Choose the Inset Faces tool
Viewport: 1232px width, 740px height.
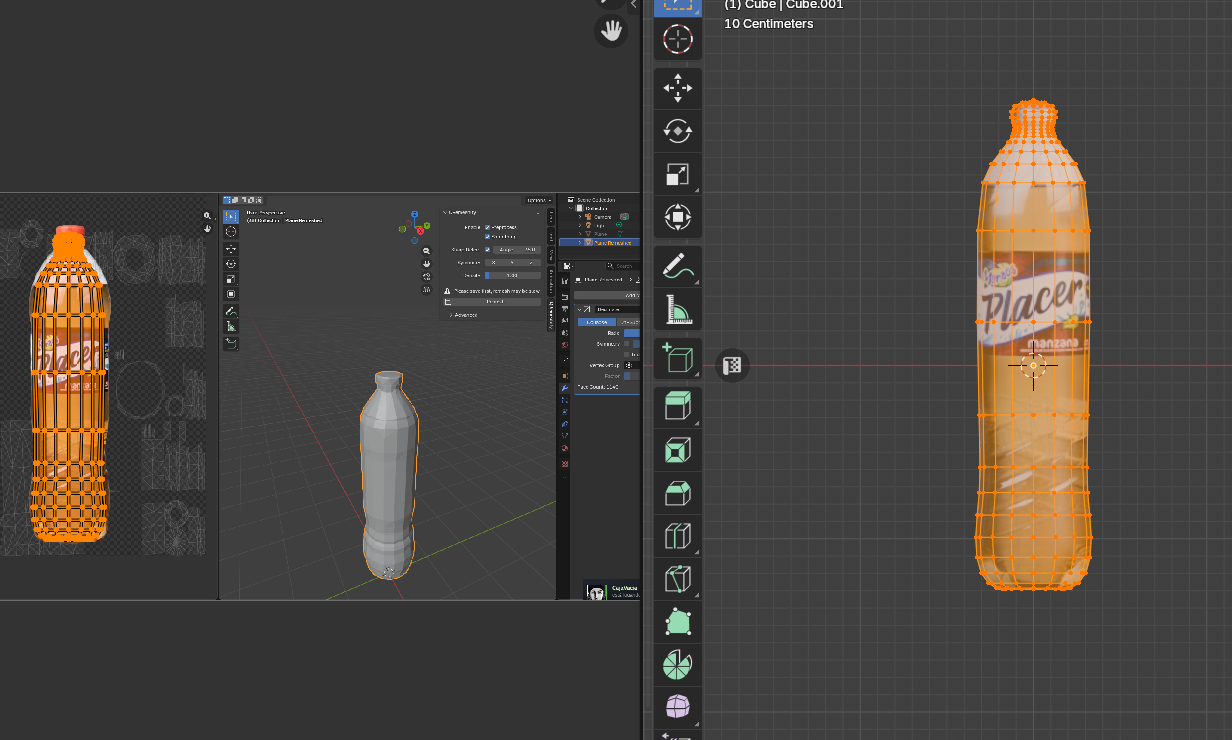click(x=677, y=450)
